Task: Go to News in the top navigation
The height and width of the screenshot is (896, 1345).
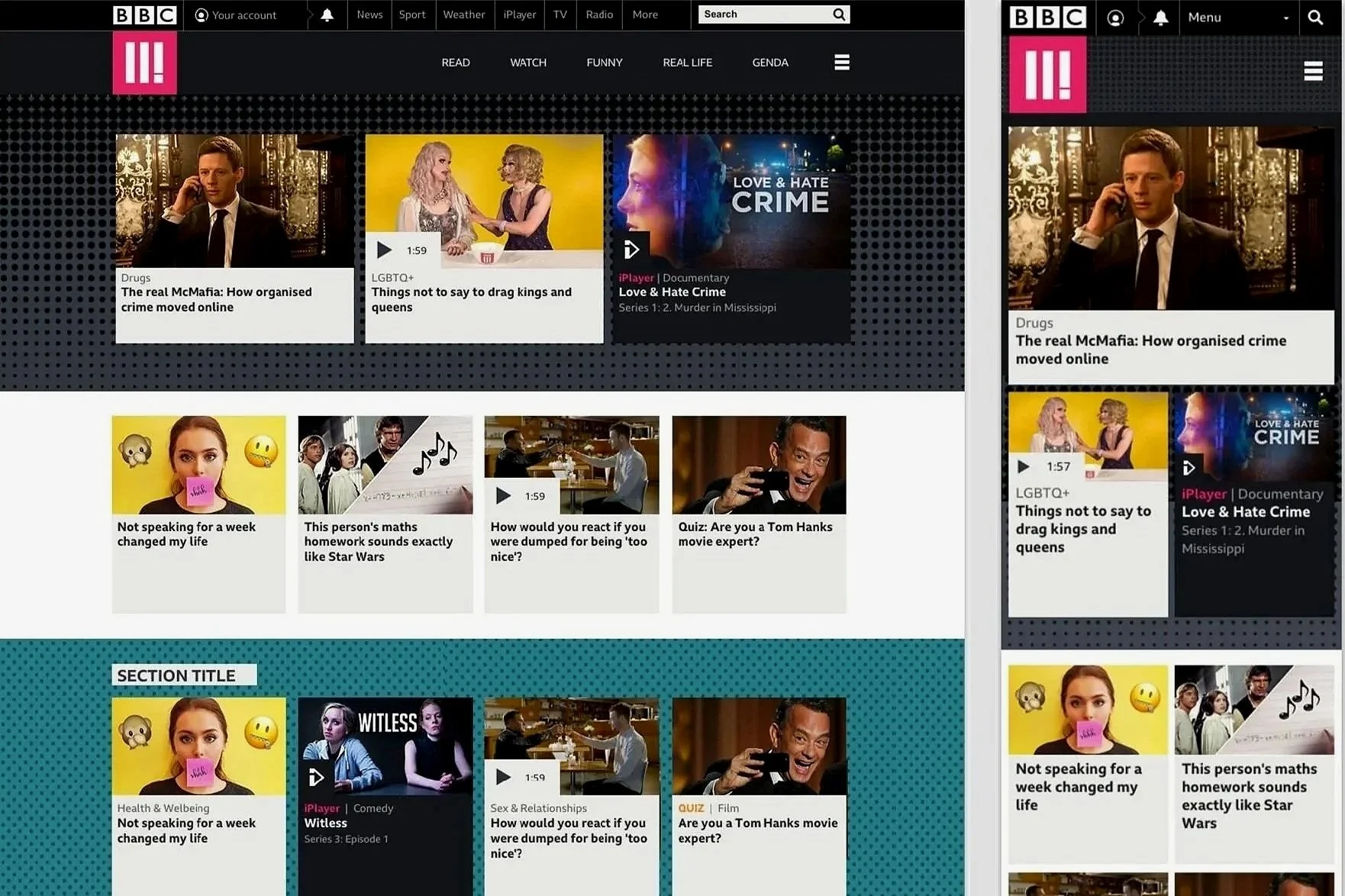Action: (x=369, y=15)
